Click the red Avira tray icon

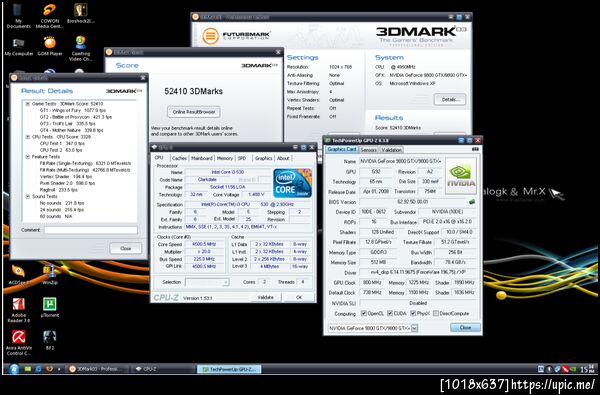point(565,369)
